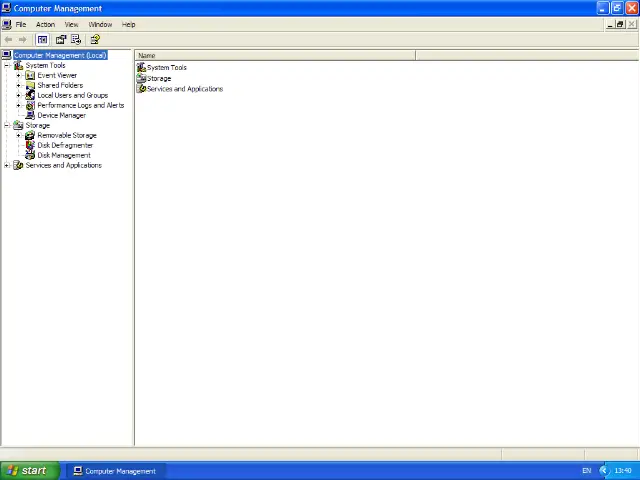
Task: Expand the Removable Storage node
Action: (18, 136)
